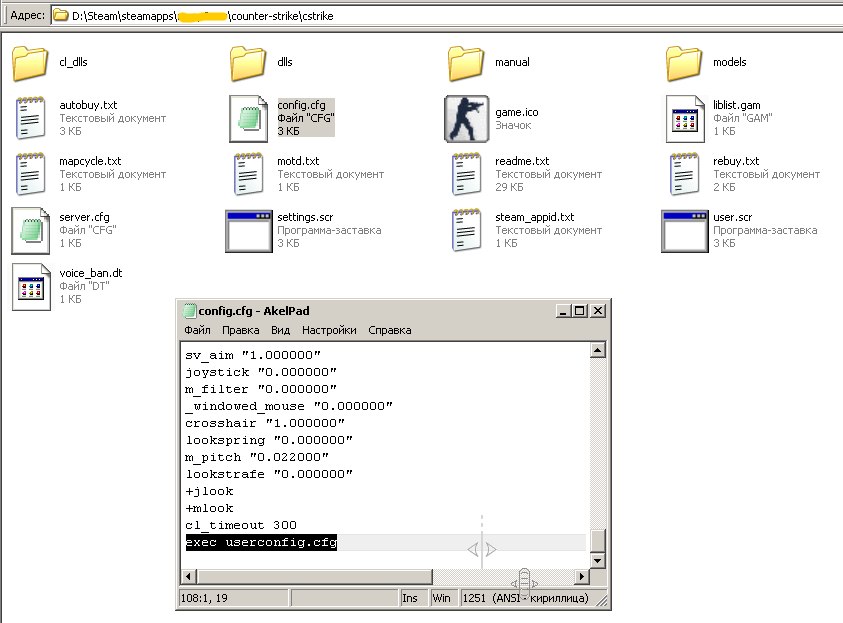Select the server.cfg file icon

coord(32,230)
